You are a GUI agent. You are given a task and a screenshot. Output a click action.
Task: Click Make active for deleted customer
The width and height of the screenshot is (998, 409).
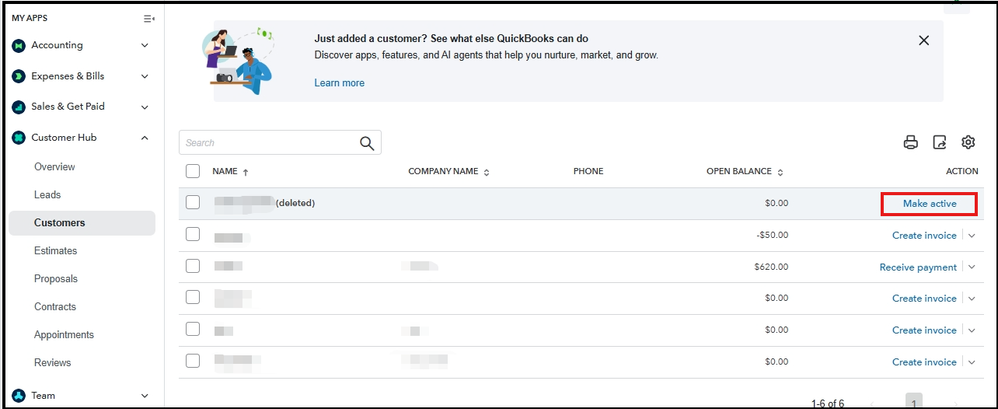[x=929, y=204]
